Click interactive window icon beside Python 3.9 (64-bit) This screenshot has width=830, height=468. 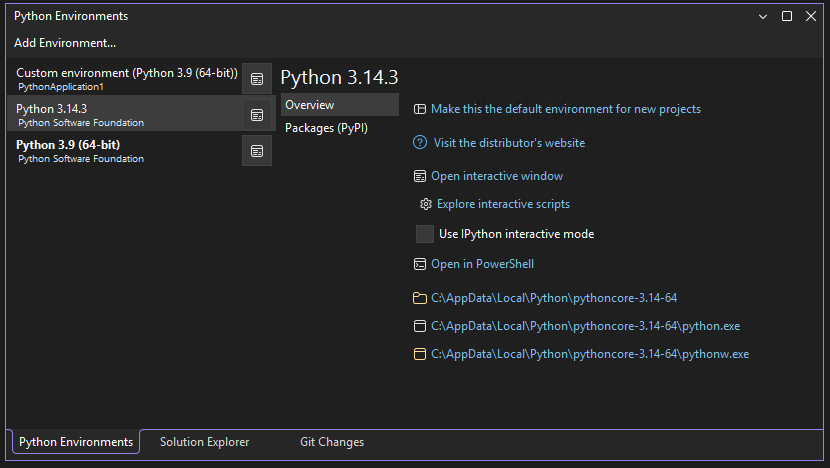(257, 151)
